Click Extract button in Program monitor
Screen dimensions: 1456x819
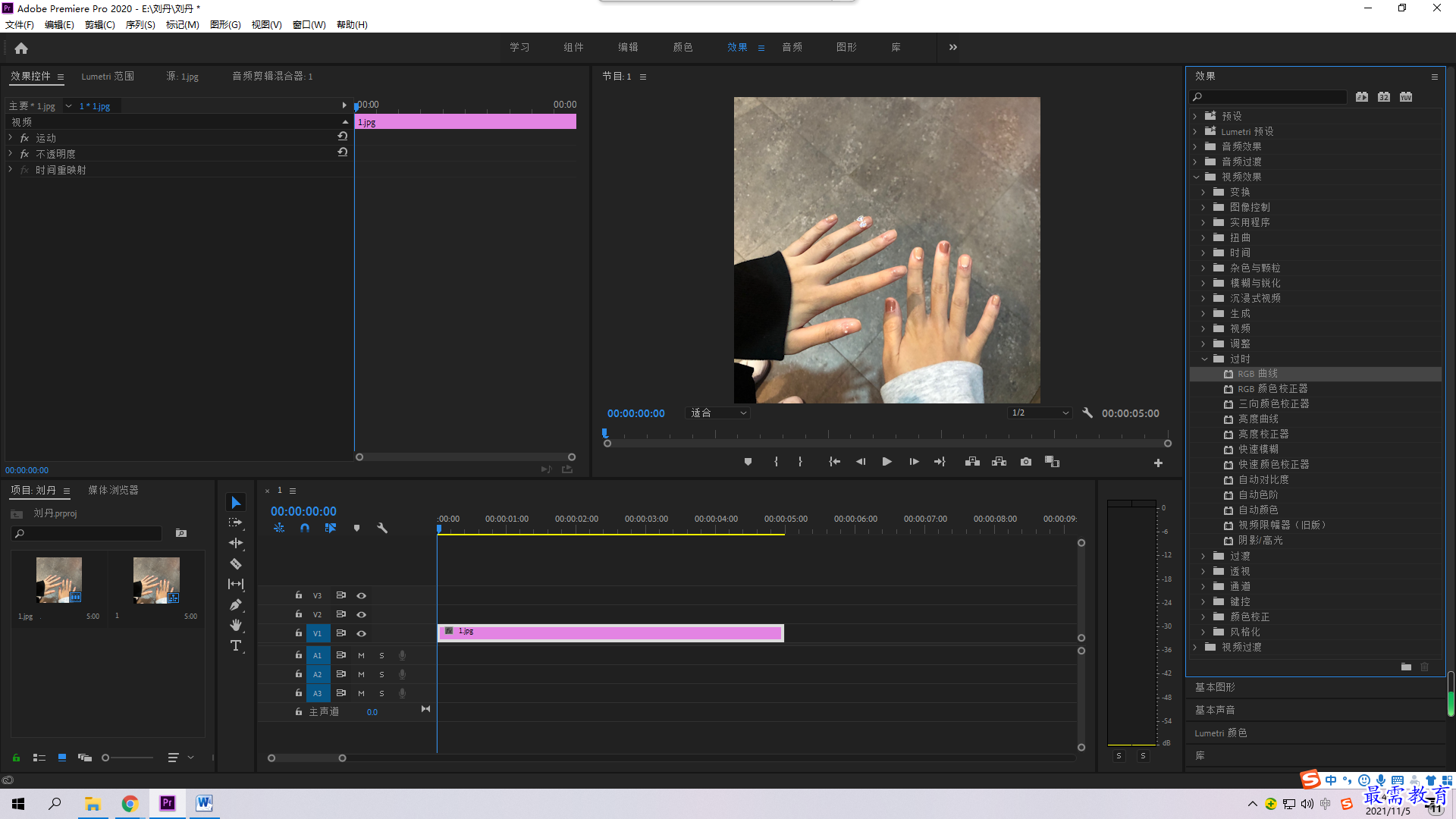click(x=999, y=462)
